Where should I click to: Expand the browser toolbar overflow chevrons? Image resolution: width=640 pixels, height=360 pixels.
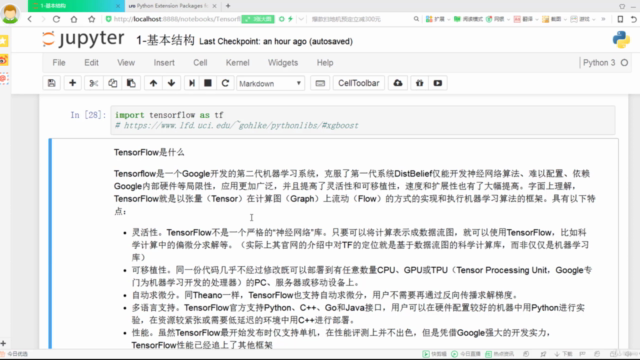point(603,19)
